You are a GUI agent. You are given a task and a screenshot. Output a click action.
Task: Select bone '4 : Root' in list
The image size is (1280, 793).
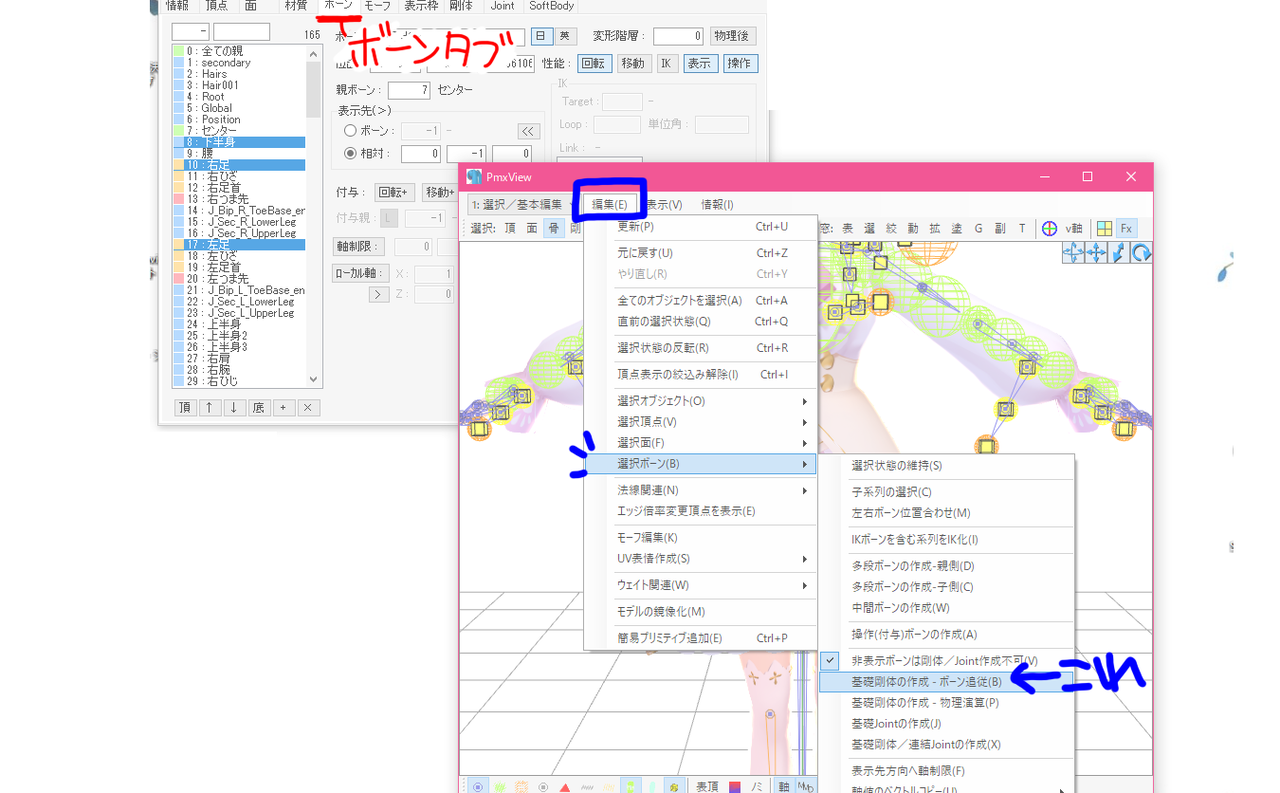coord(238,97)
